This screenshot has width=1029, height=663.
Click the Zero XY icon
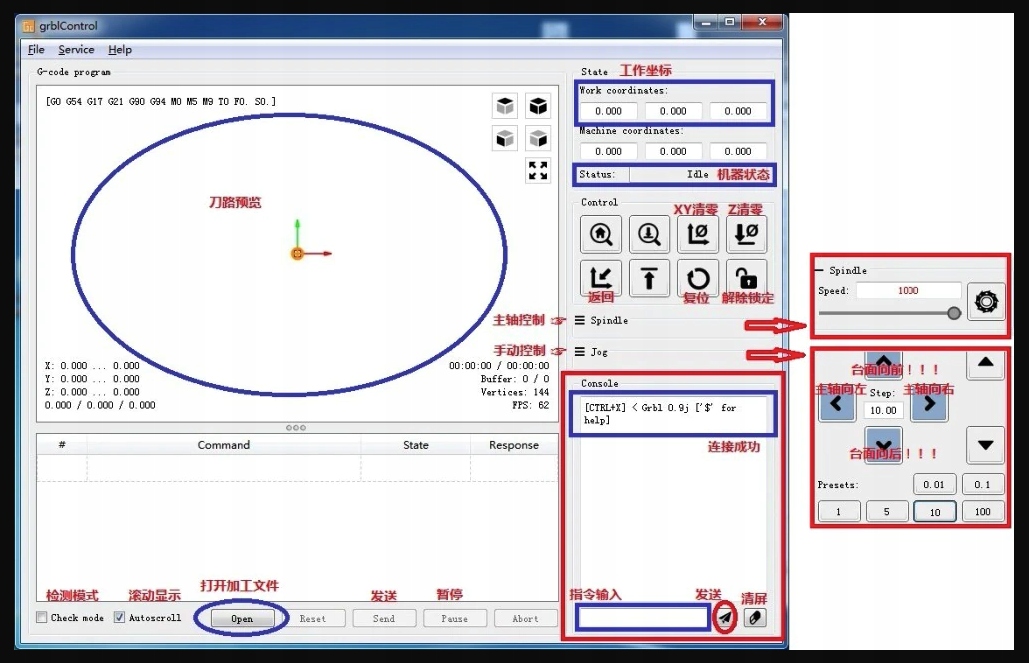coord(698,234)
